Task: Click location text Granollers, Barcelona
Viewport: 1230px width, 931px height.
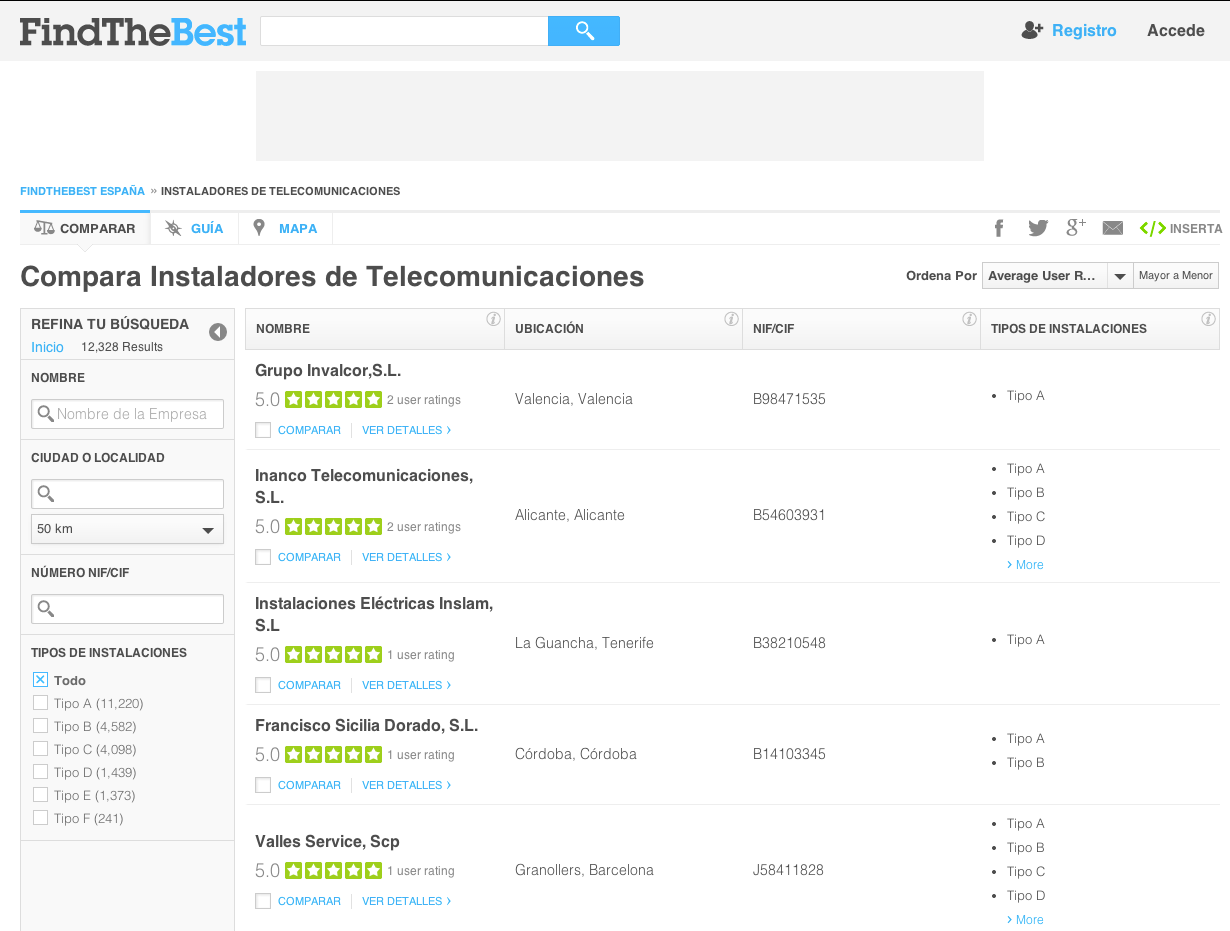Action: 584,870
